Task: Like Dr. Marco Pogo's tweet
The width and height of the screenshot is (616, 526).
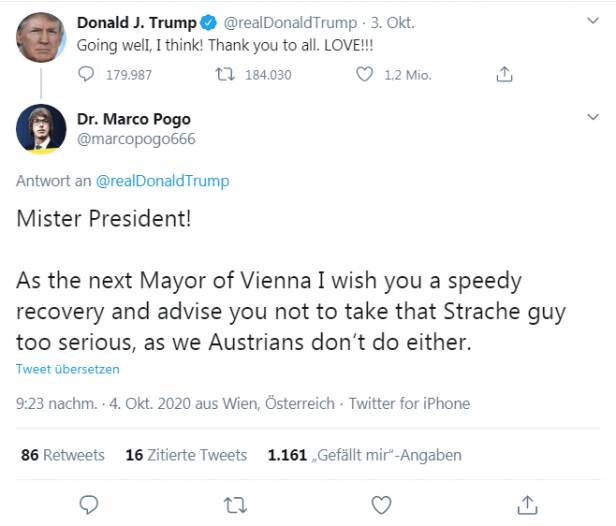Action: click(380, 502)
